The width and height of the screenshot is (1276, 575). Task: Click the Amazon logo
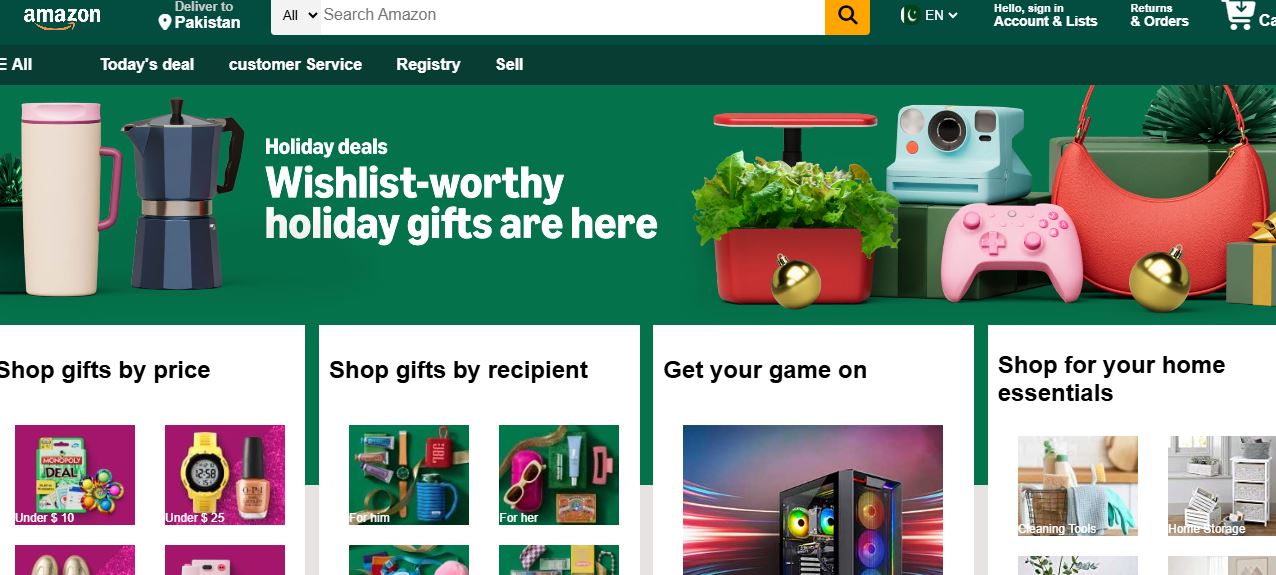point(61,18)
